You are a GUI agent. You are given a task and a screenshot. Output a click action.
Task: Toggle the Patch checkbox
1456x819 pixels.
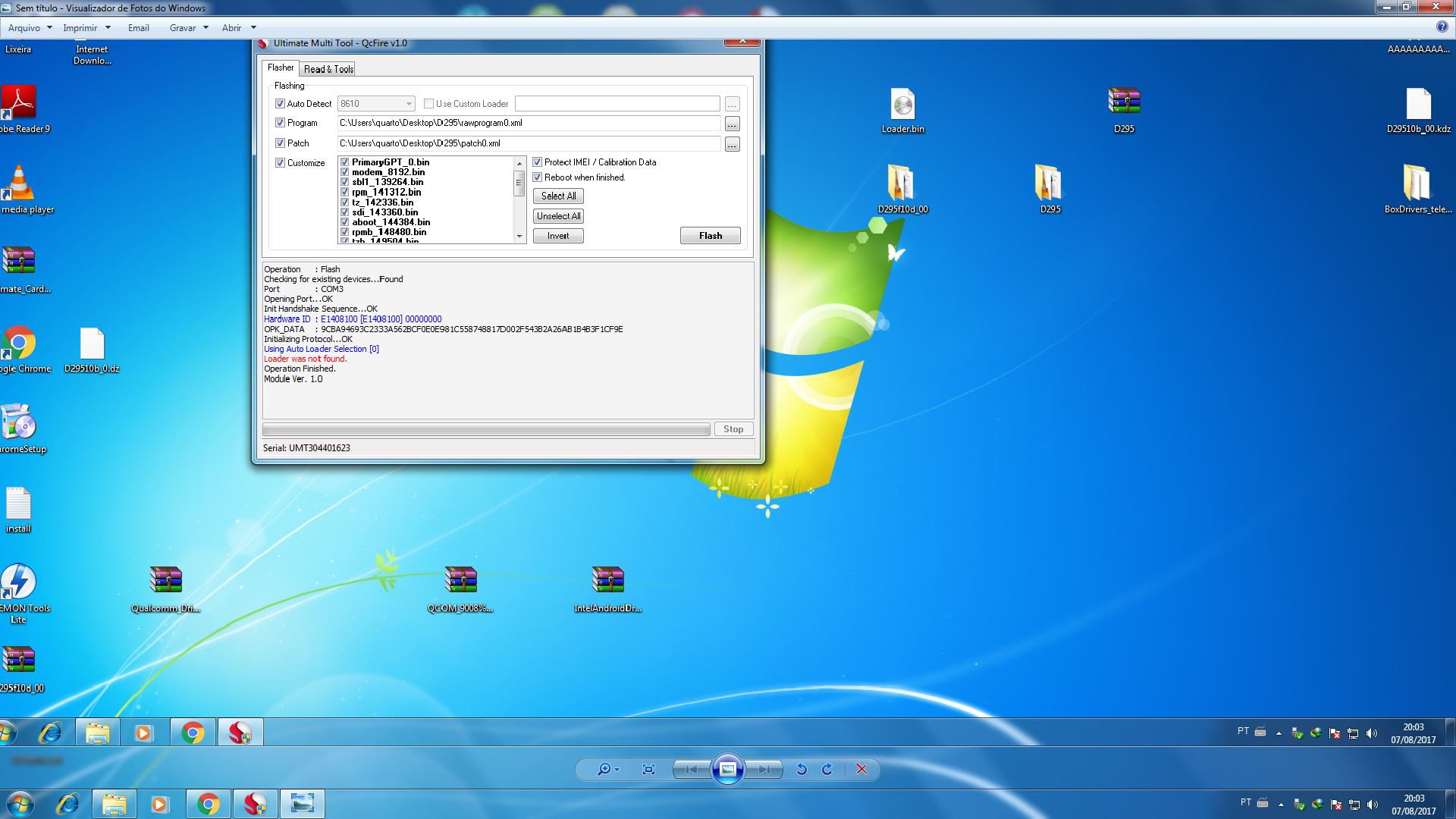[x=280, y=143]
